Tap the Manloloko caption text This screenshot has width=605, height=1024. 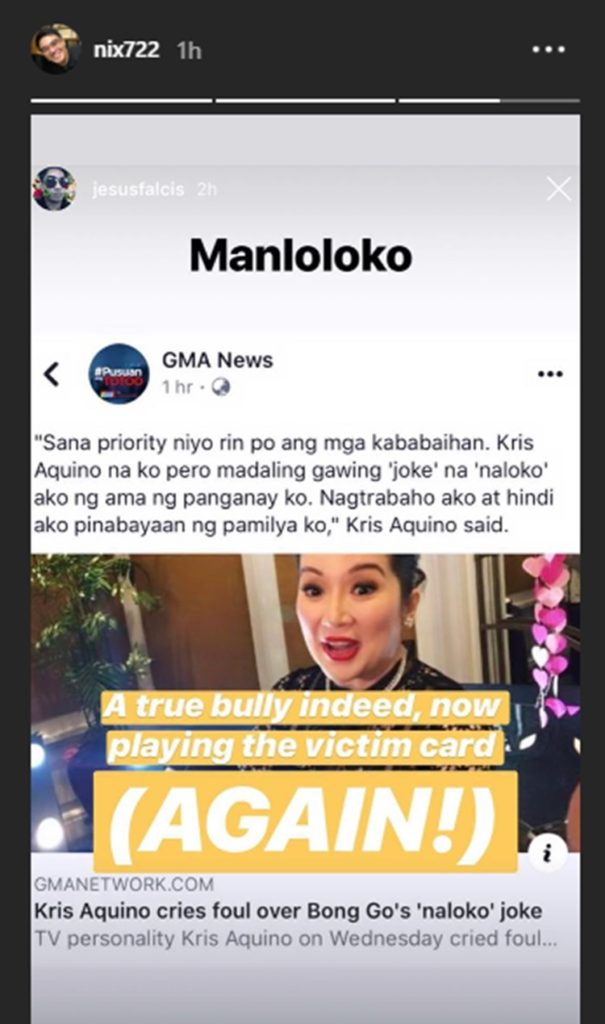[301, 255]
